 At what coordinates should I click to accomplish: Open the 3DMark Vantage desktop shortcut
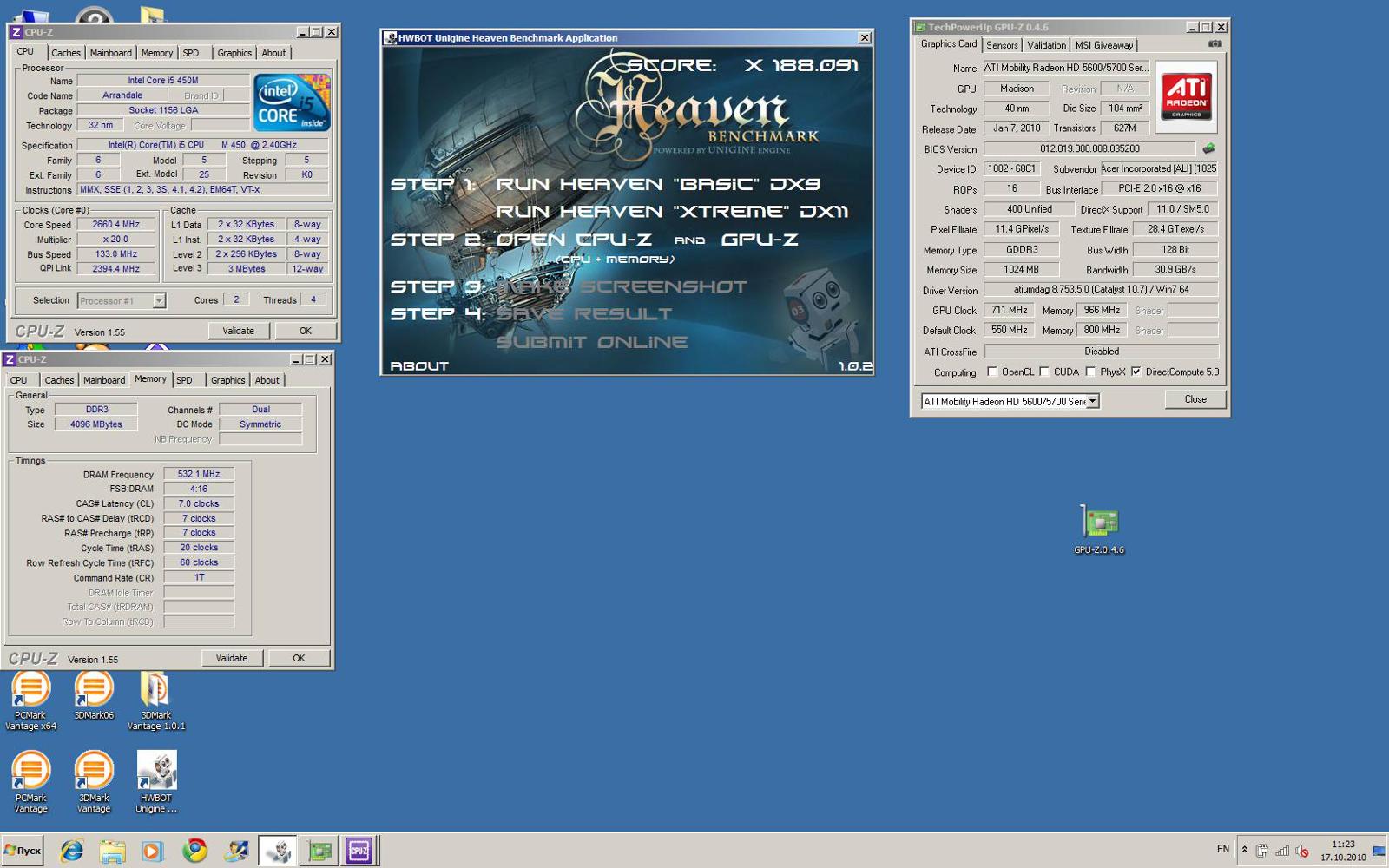pyautogui.click(x=94, y=783)
